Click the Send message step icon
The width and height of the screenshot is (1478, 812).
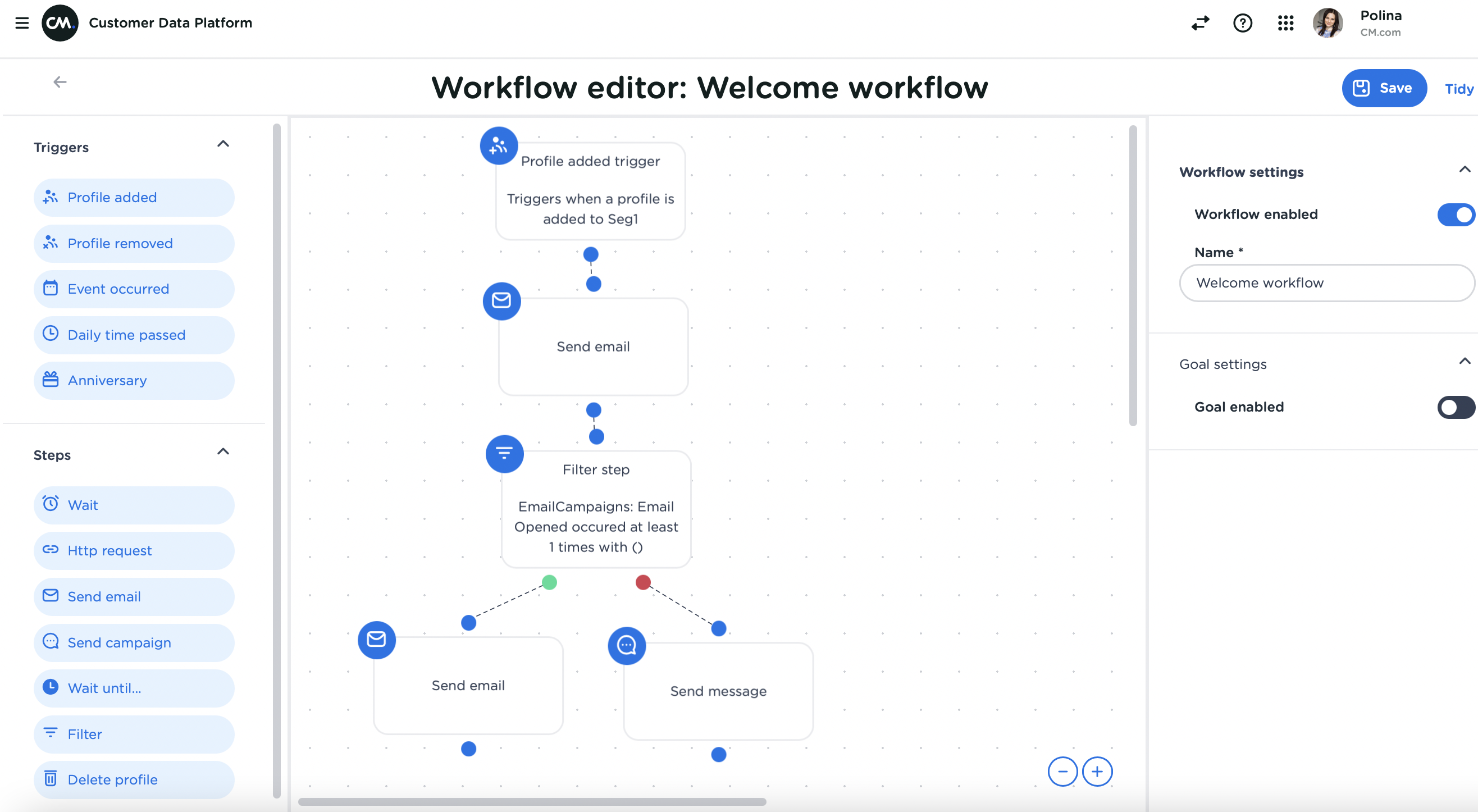627,645
